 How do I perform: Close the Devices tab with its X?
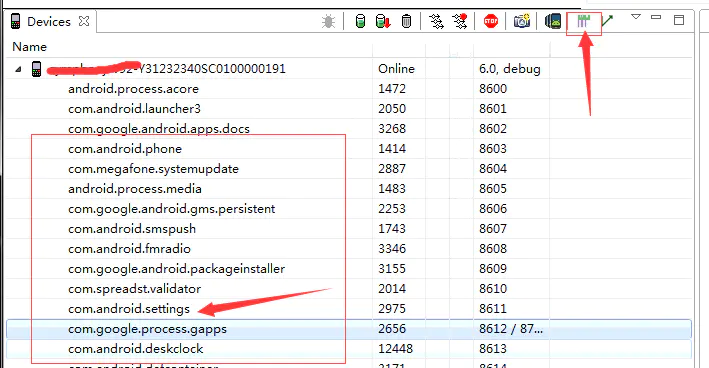pos(84,21)
